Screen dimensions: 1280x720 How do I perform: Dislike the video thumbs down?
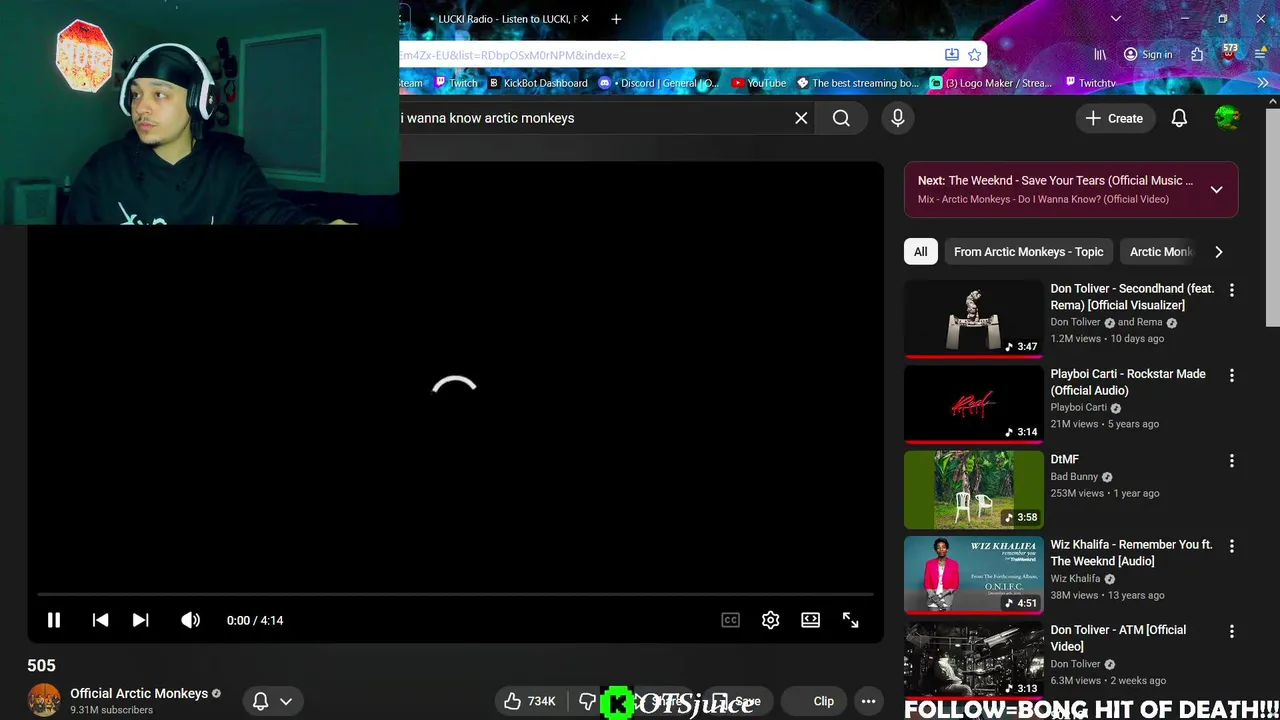tap(587, 701)
